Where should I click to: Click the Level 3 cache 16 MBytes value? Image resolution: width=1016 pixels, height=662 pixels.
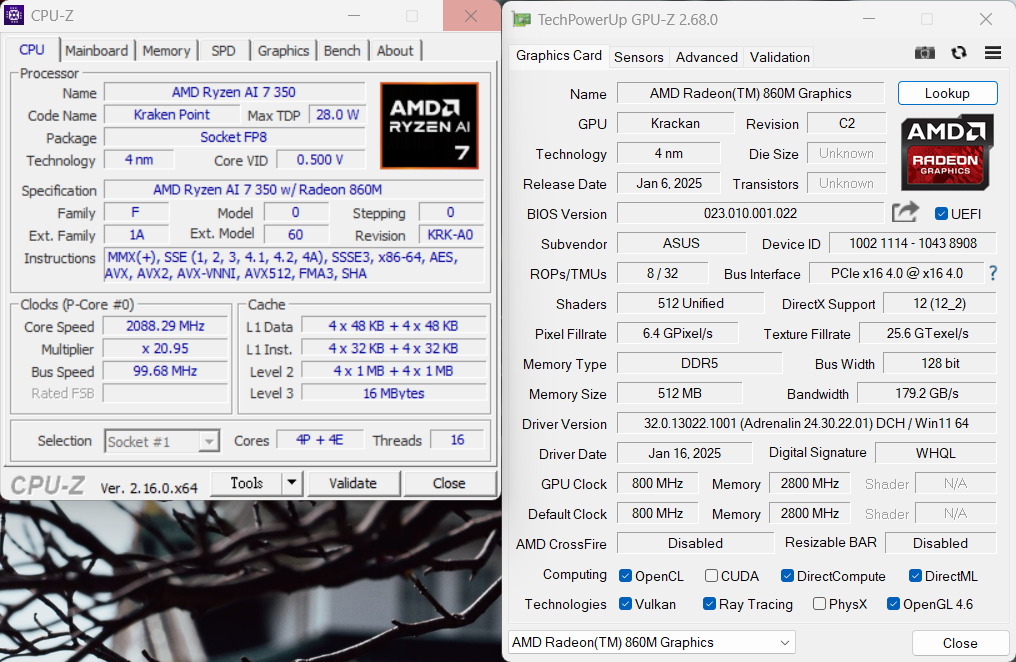click(393, 393)
